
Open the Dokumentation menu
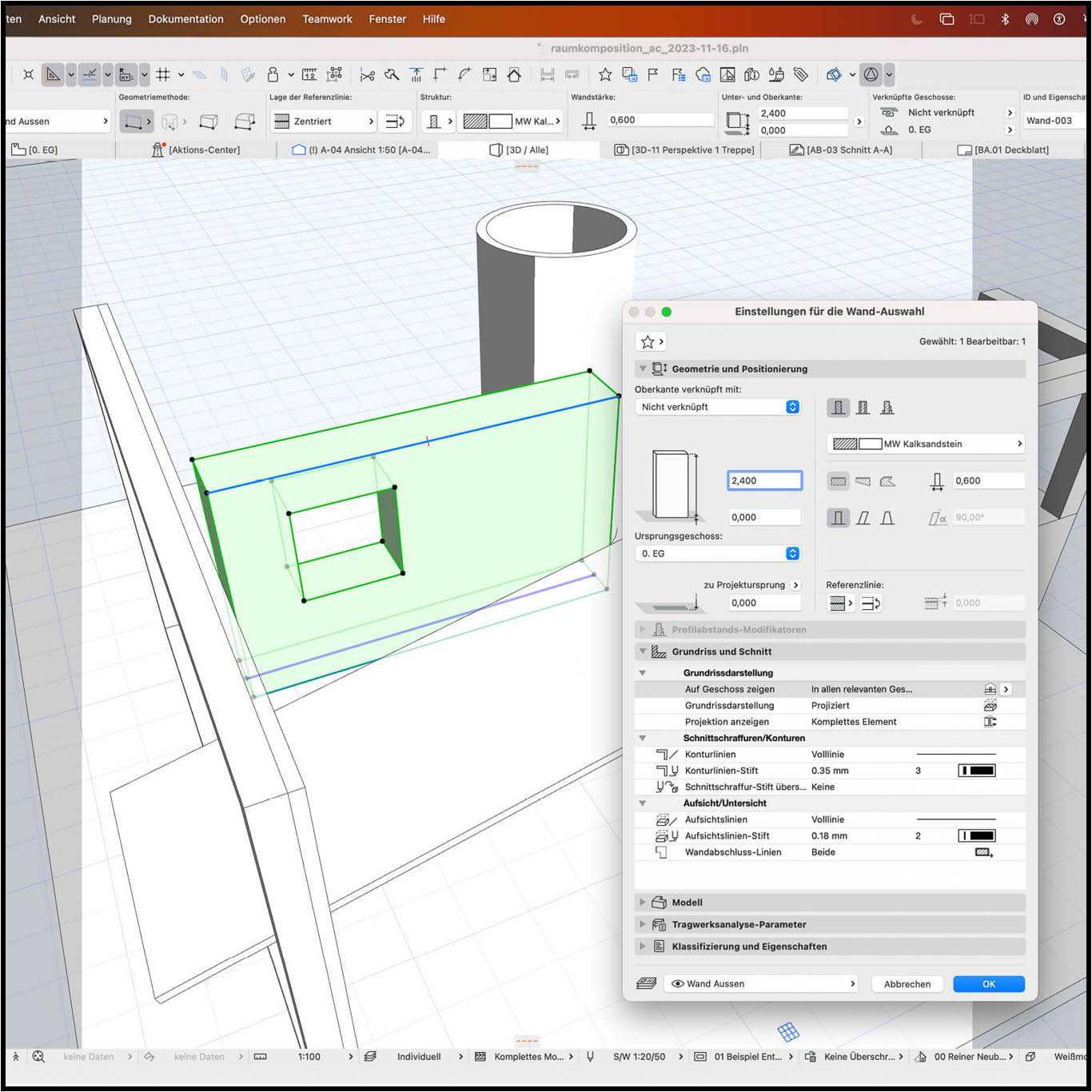[x=185, y=19]
